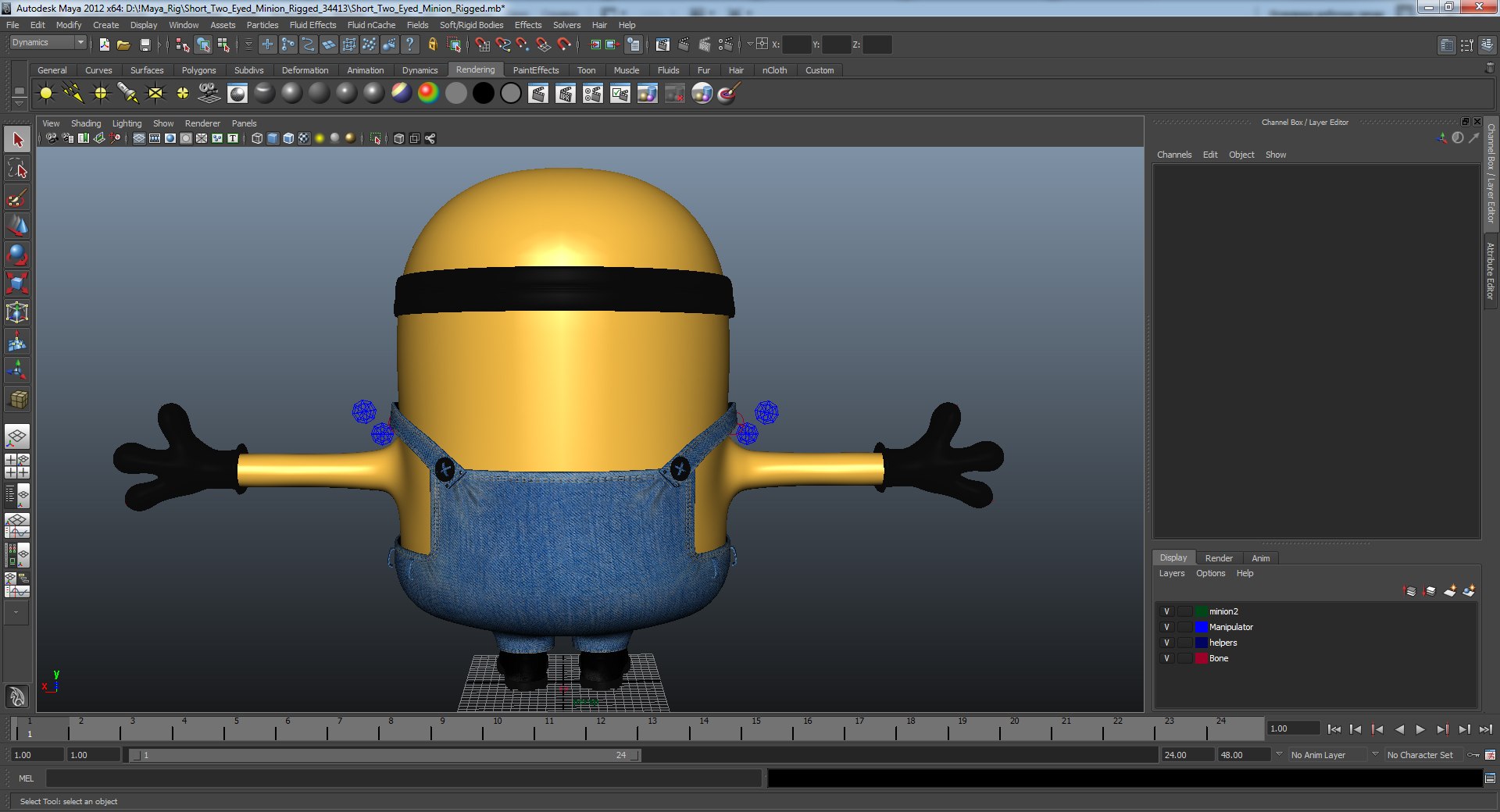
Task: Toggle display type box of minion2 layer
Action: pyautogui.click(x=1185, y=611)
